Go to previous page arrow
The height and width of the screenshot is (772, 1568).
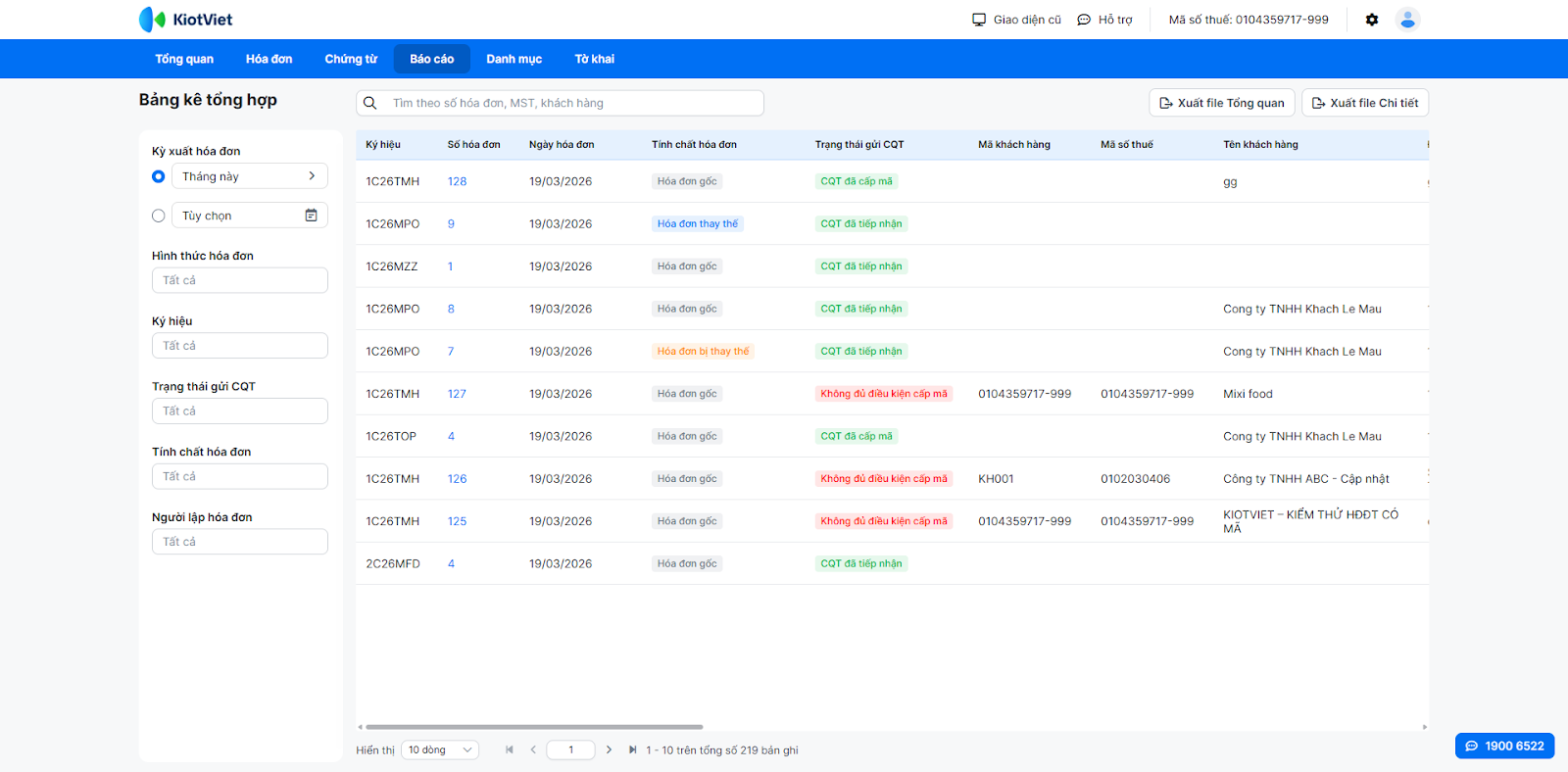point(533,749)
